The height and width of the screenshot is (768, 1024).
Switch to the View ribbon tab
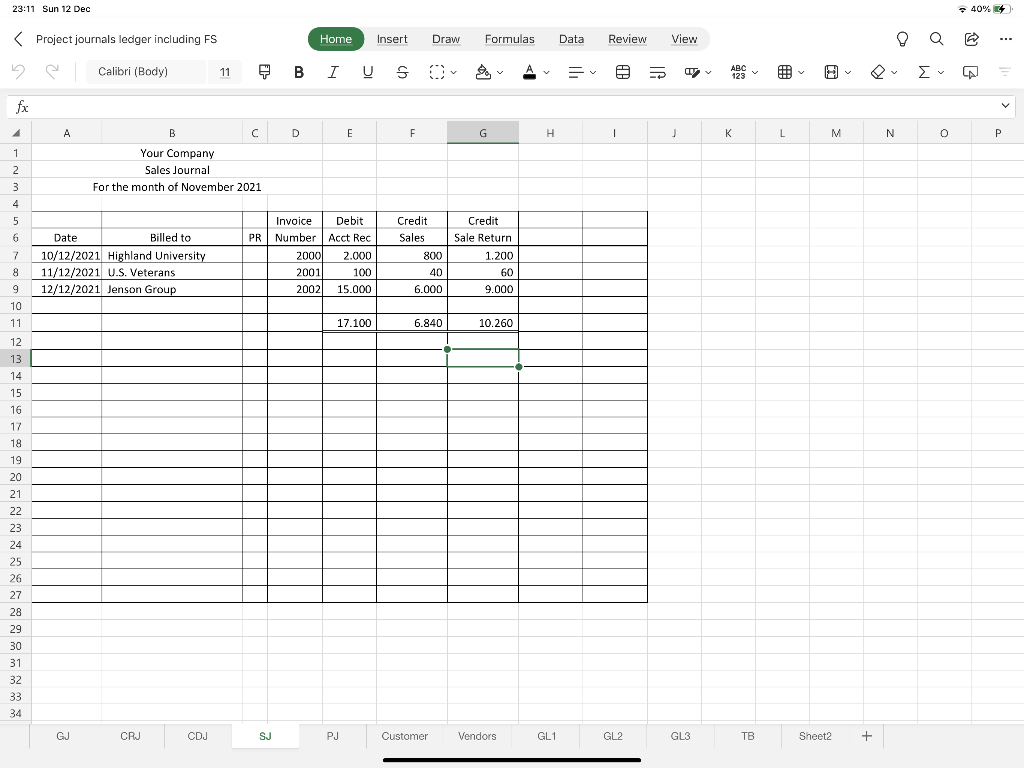[684, 39]
